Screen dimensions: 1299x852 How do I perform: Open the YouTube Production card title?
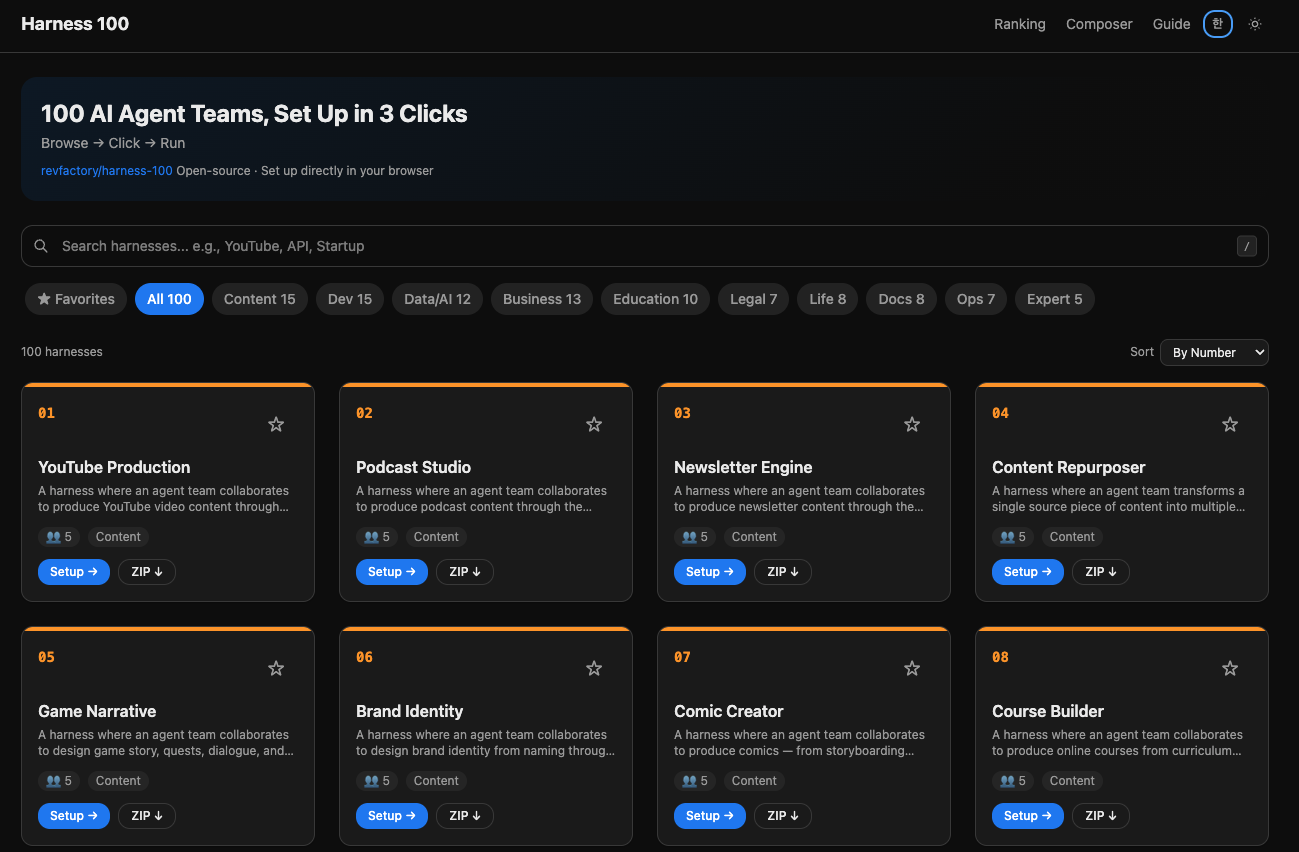[114, 467]
